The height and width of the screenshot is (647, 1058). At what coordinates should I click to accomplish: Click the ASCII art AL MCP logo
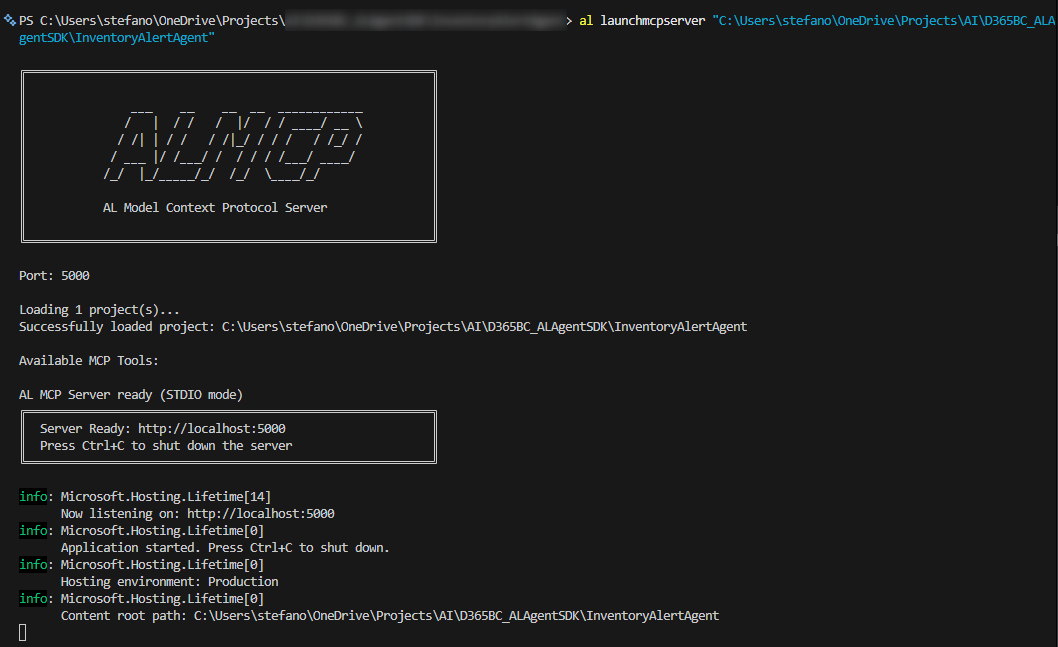[233, 145]
